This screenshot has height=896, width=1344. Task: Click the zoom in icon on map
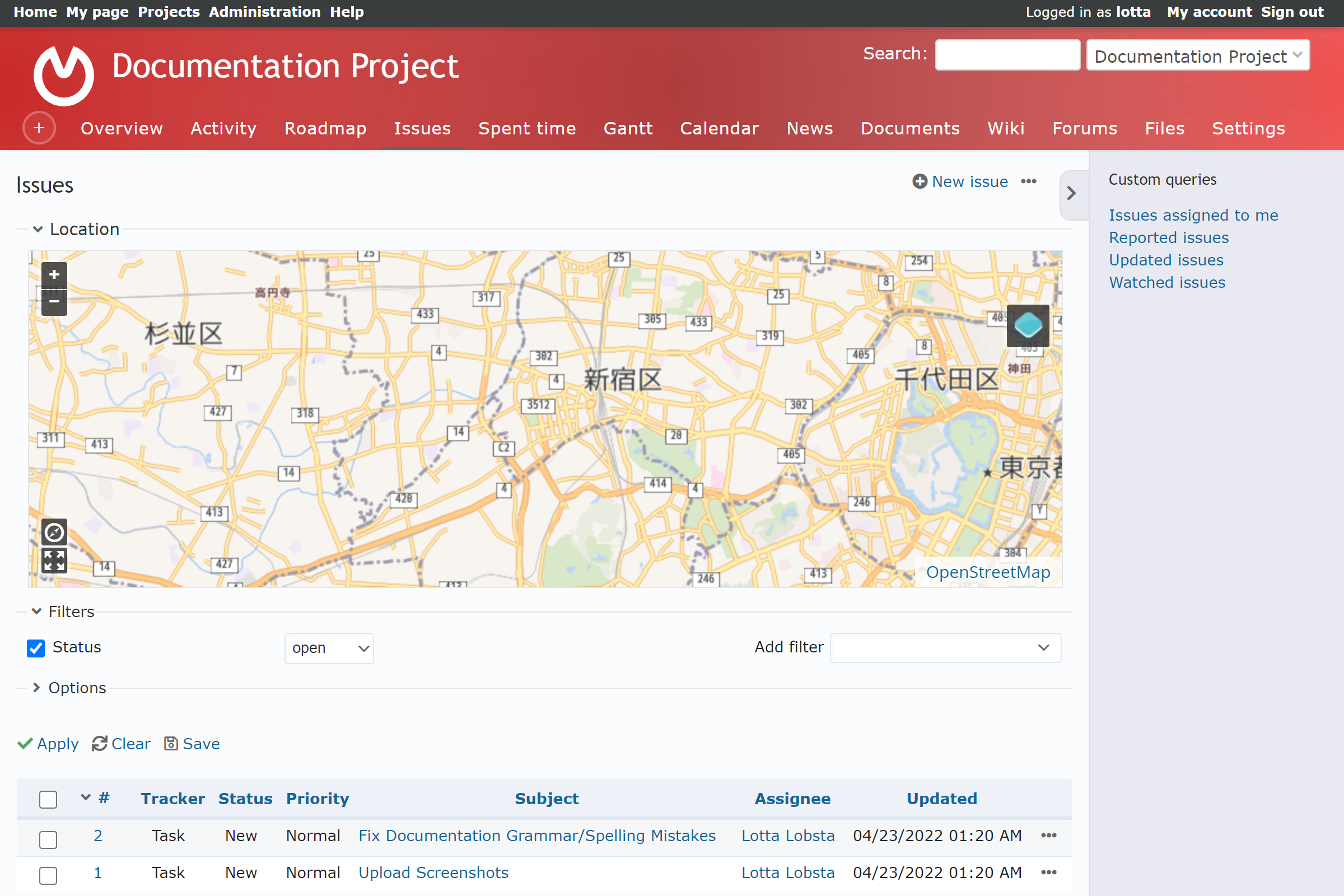[54, 275]
